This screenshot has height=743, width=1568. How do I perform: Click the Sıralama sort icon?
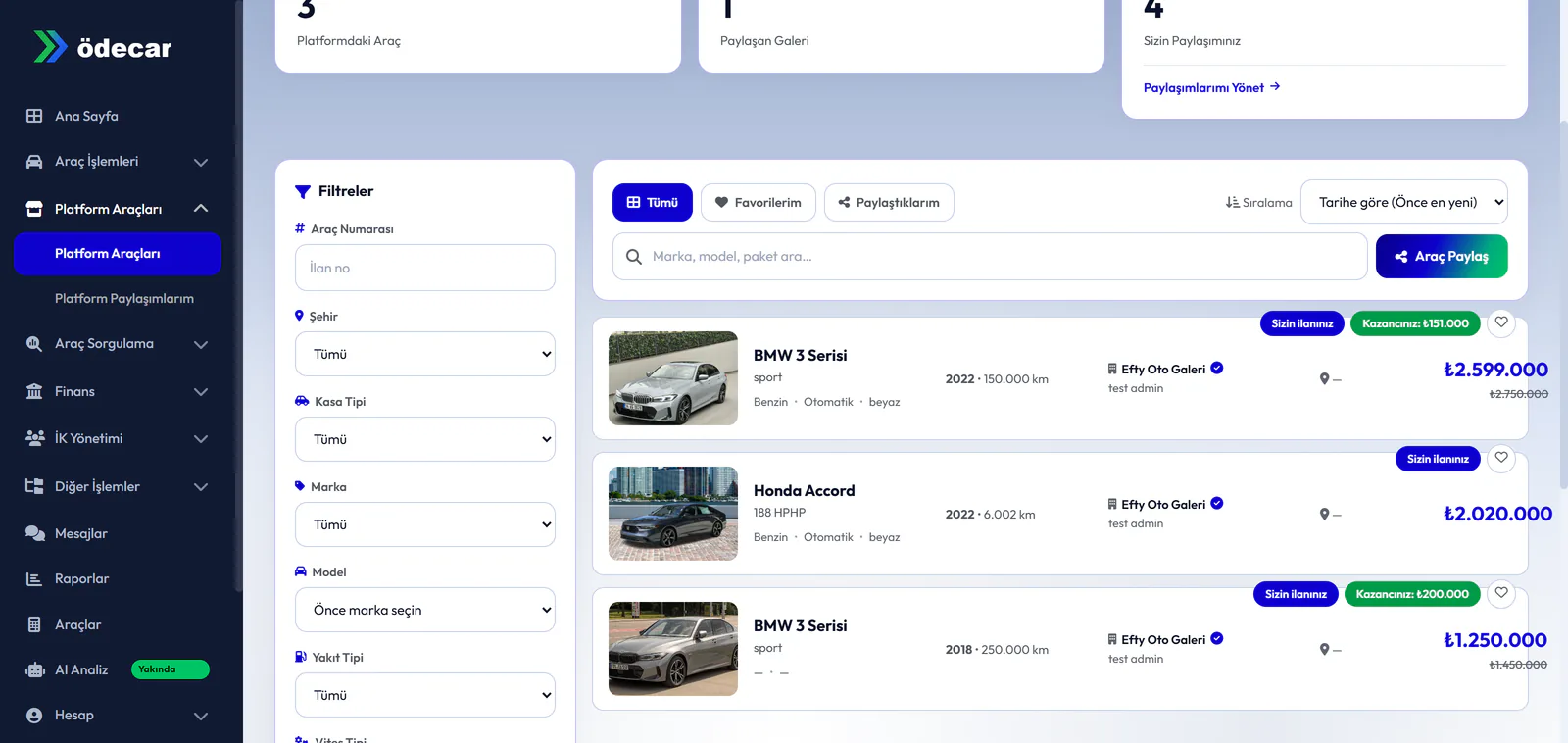pyautogui.click(x=1232, y=202)
